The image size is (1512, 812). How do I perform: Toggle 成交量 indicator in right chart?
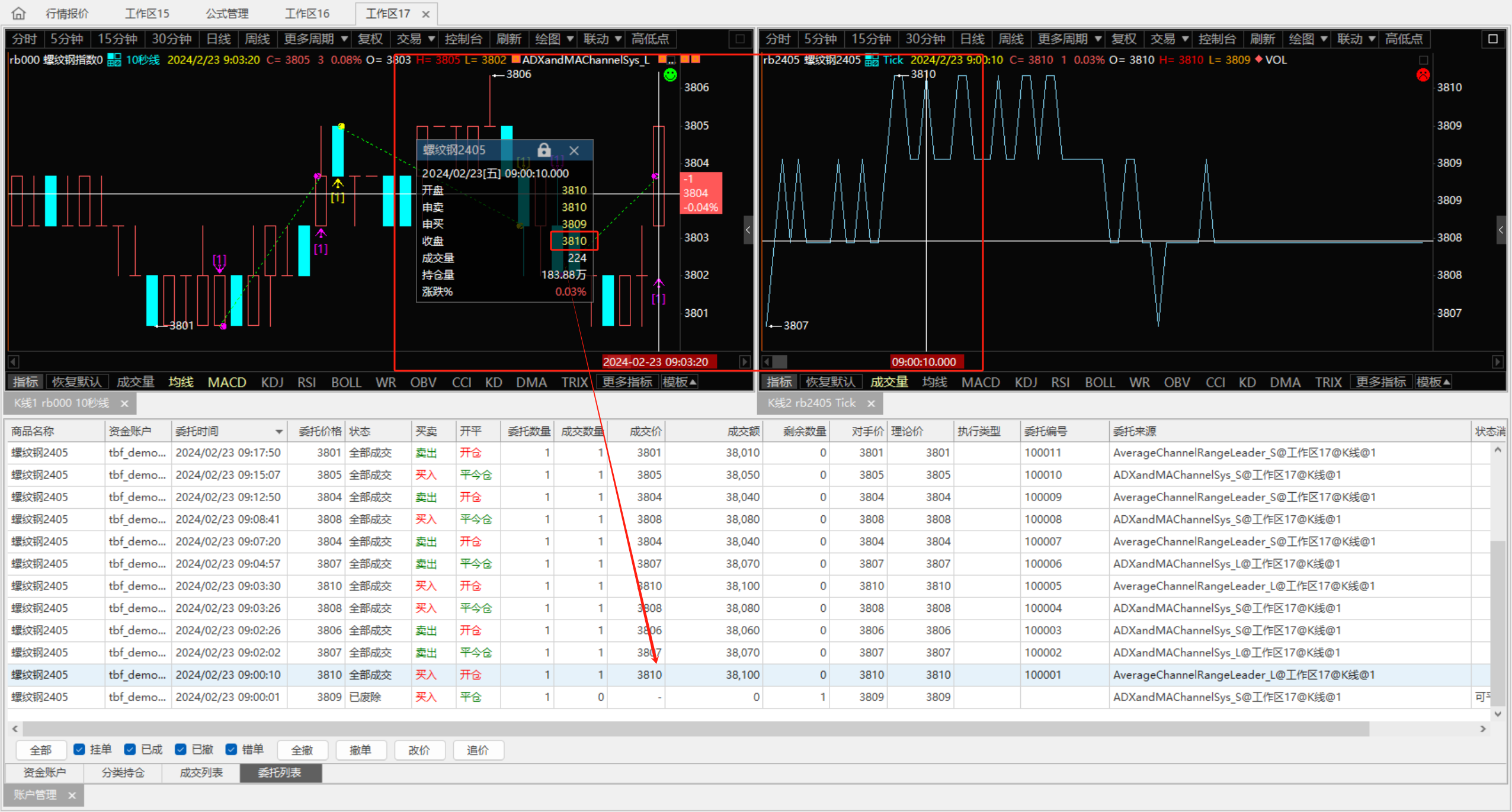click(889, 382)
